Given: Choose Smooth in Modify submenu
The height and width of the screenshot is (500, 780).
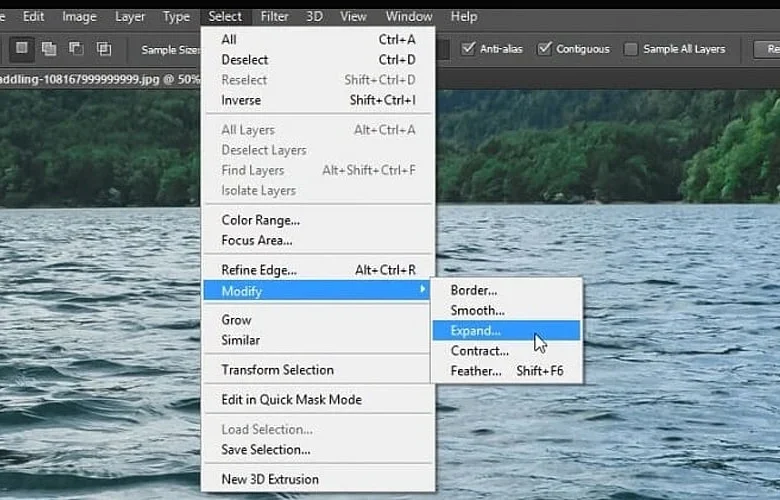Looking at the screenshot, I should [x=506, y=310].
